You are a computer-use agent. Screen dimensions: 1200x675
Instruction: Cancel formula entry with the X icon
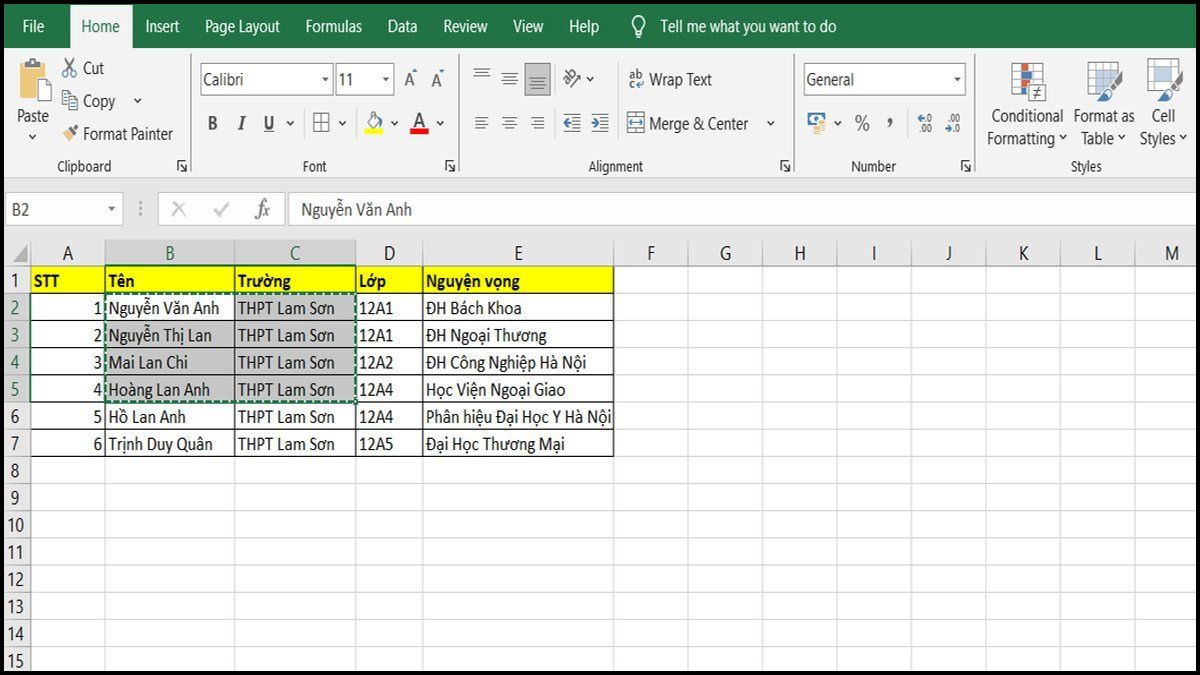[179, 209]
